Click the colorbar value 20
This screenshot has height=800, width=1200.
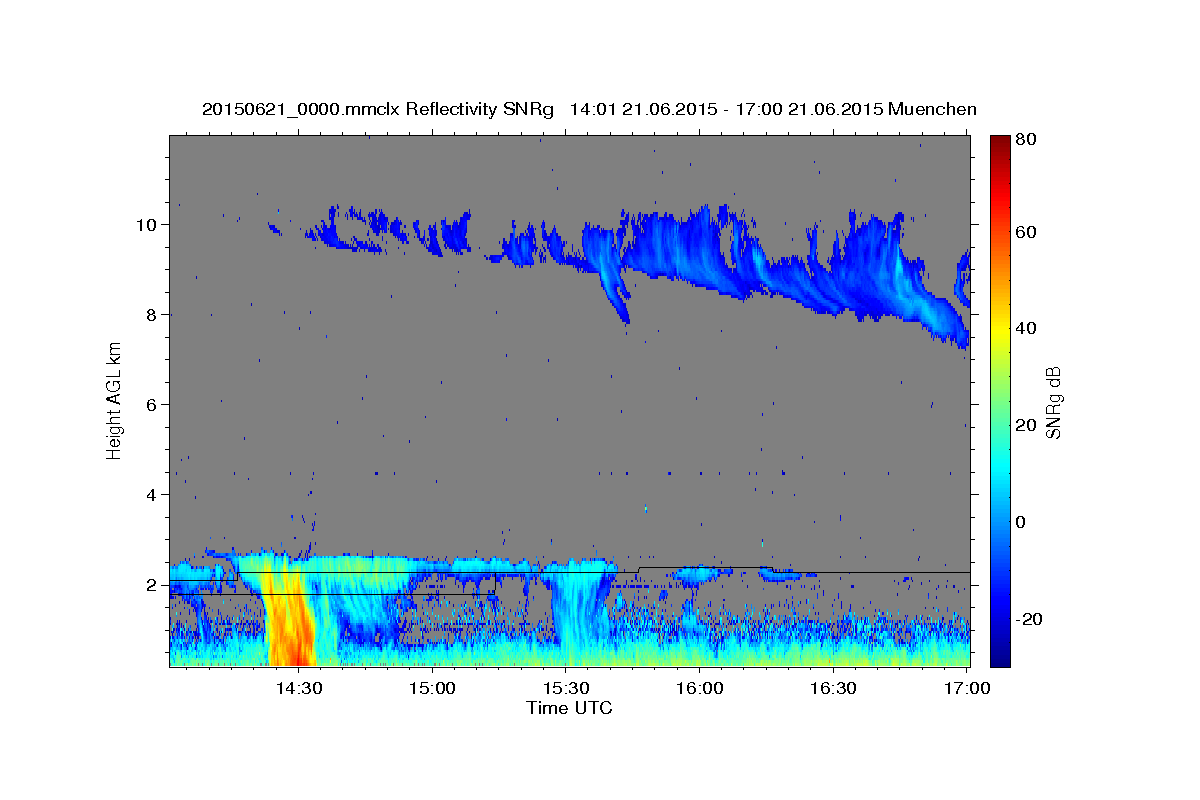tap(1027, 425)
